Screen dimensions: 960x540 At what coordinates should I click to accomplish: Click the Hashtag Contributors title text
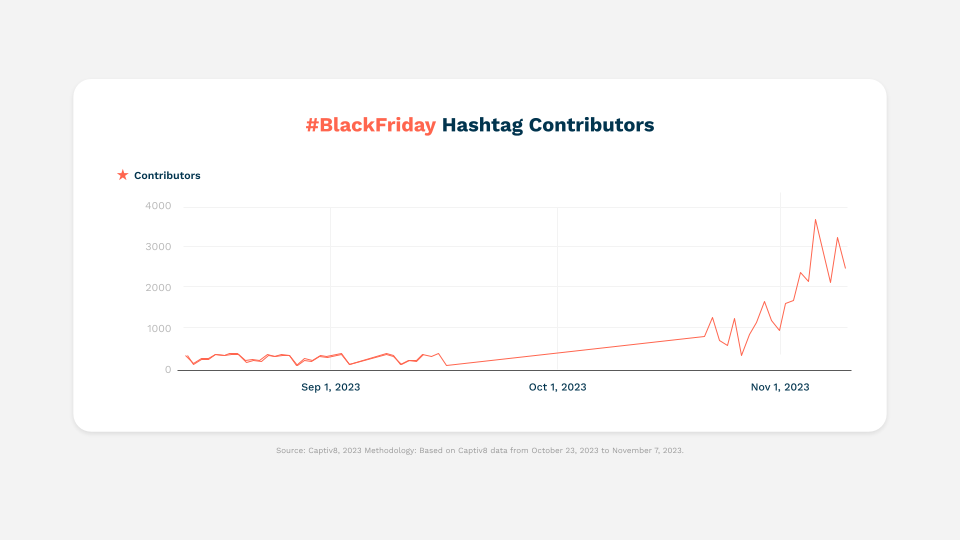click(x=548, y=125)
